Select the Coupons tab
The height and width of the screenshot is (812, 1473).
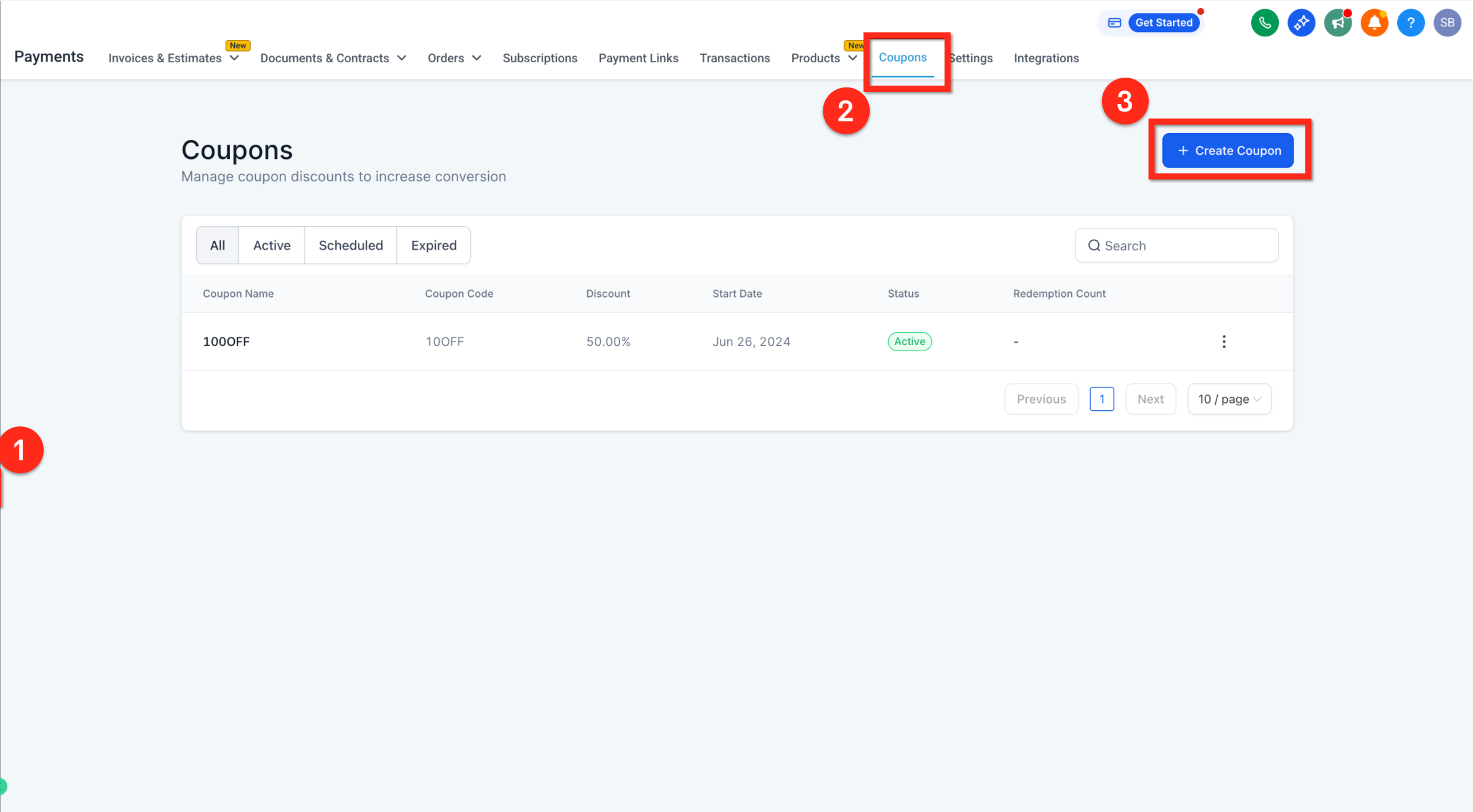coord(903,57)
